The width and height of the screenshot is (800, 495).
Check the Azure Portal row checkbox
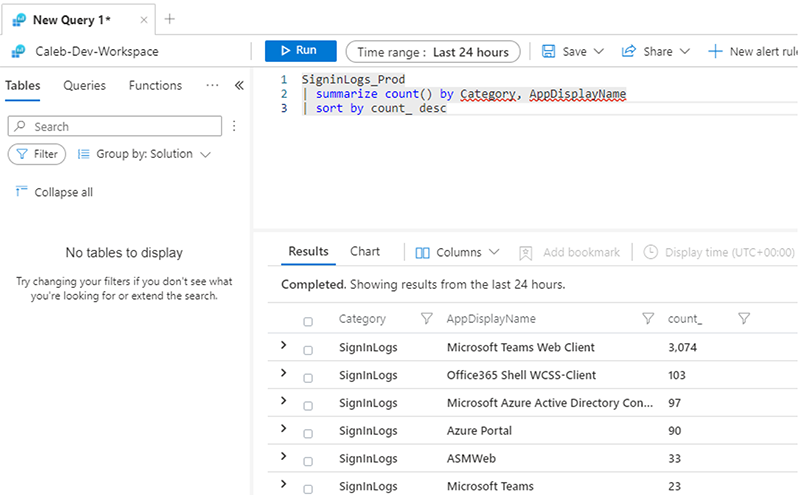pyautogui.click(x=308, y=433)
